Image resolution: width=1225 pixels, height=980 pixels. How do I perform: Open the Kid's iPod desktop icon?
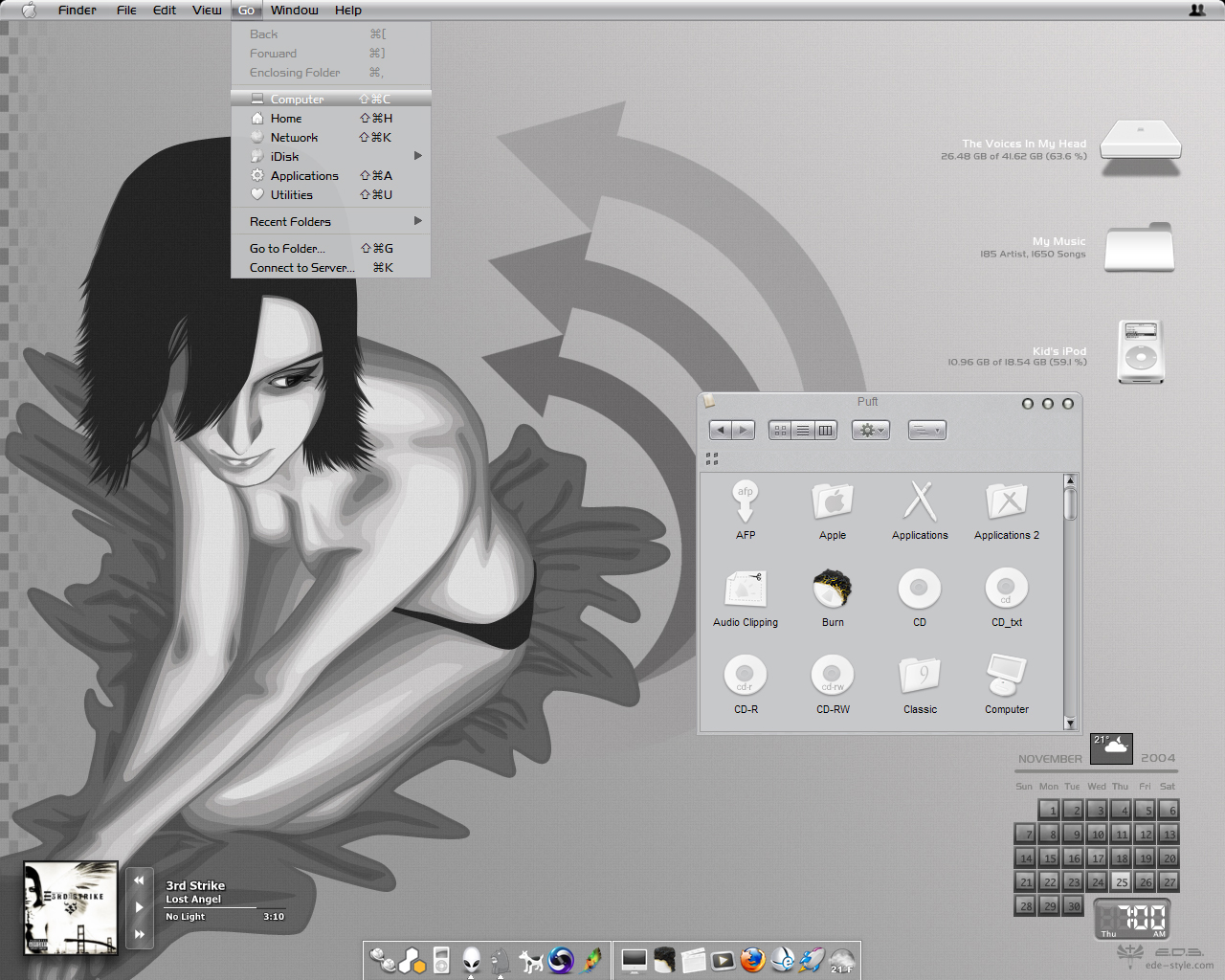1141,352
